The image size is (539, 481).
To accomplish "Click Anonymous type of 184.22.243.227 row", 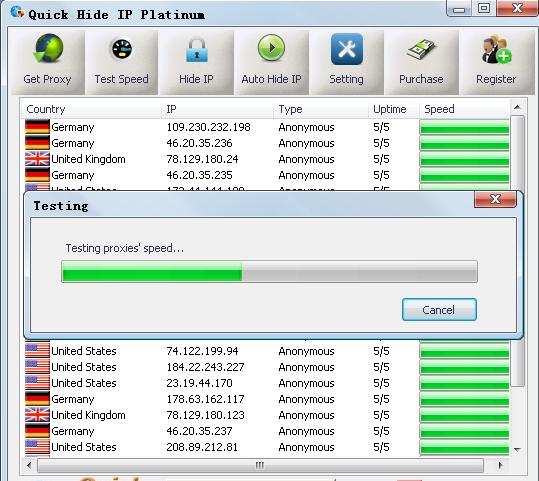I will tap(306, 367).
